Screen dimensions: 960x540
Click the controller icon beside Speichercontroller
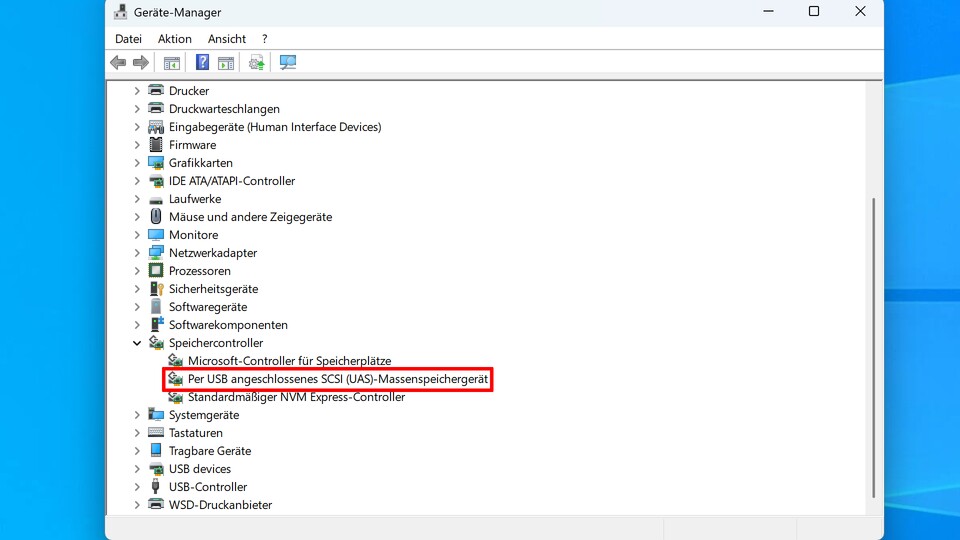click(x=156, y=343)
